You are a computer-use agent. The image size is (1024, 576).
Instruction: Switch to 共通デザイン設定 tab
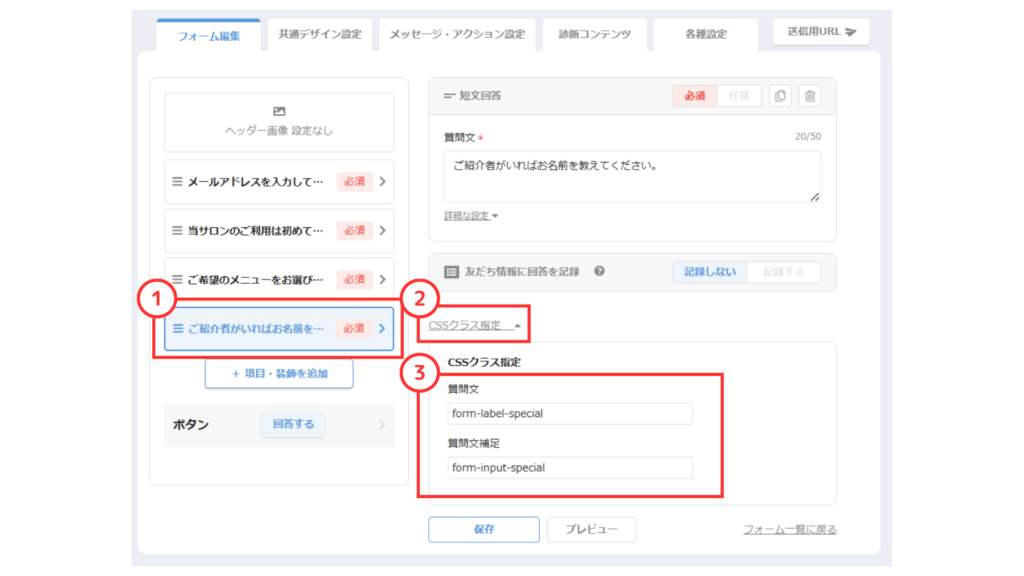coord(320,34)
